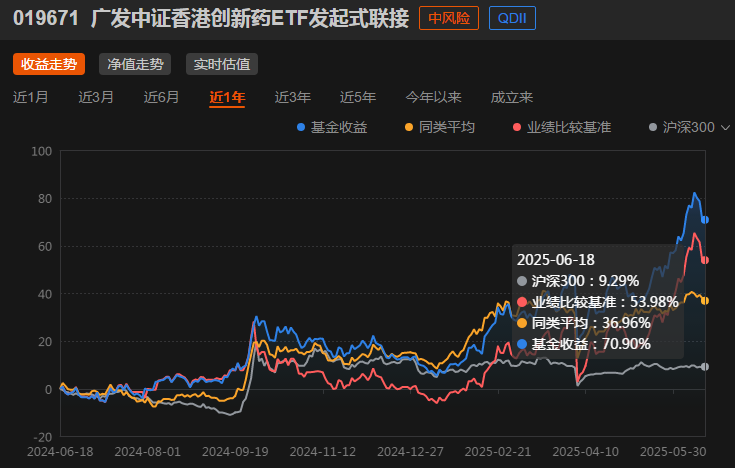Click the 中风险 risk badge
Screen dimensions: 735x468
click(449, 18)
